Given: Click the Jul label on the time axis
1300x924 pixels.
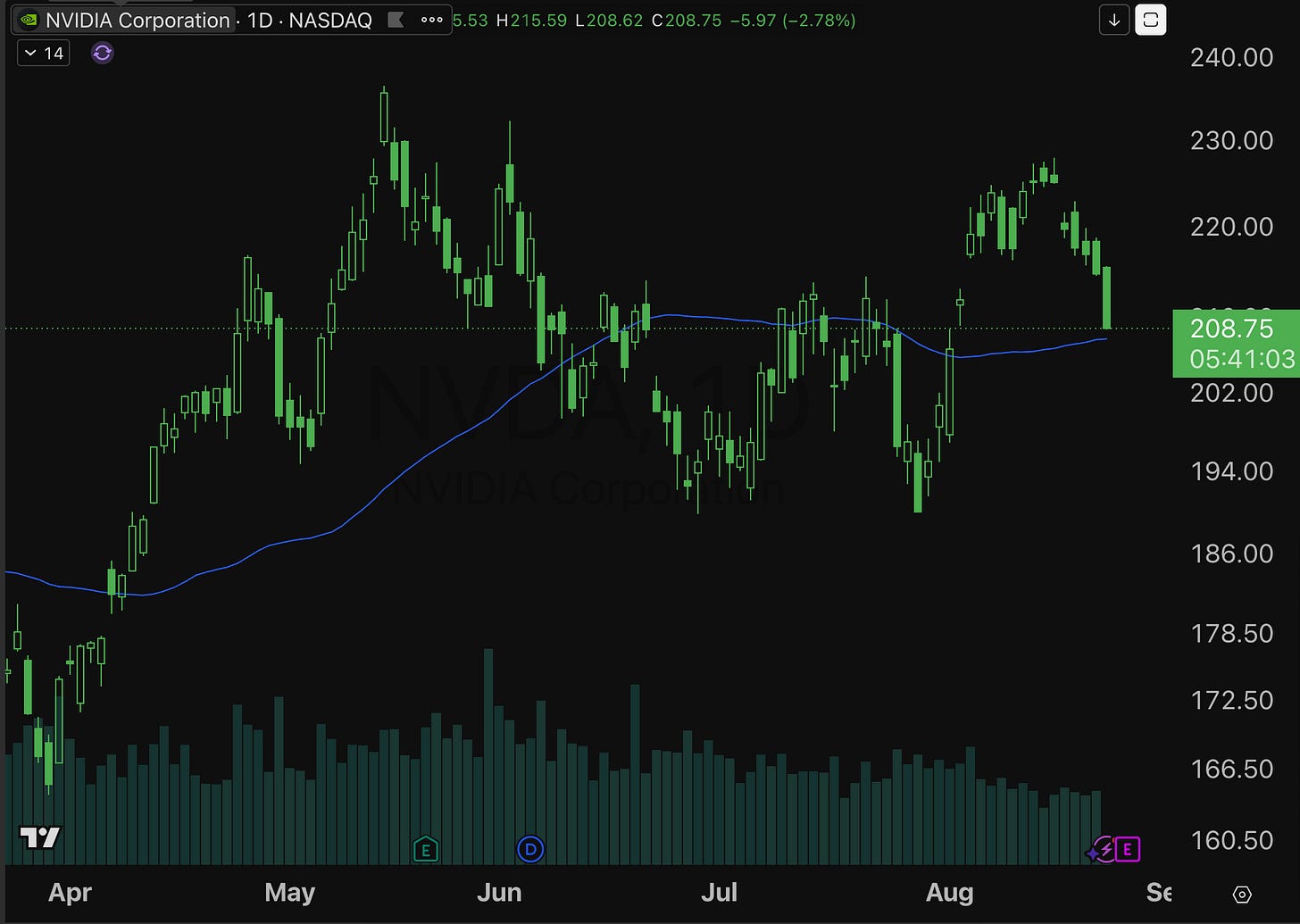Looking at the screenshot, I should coord(719,893).
